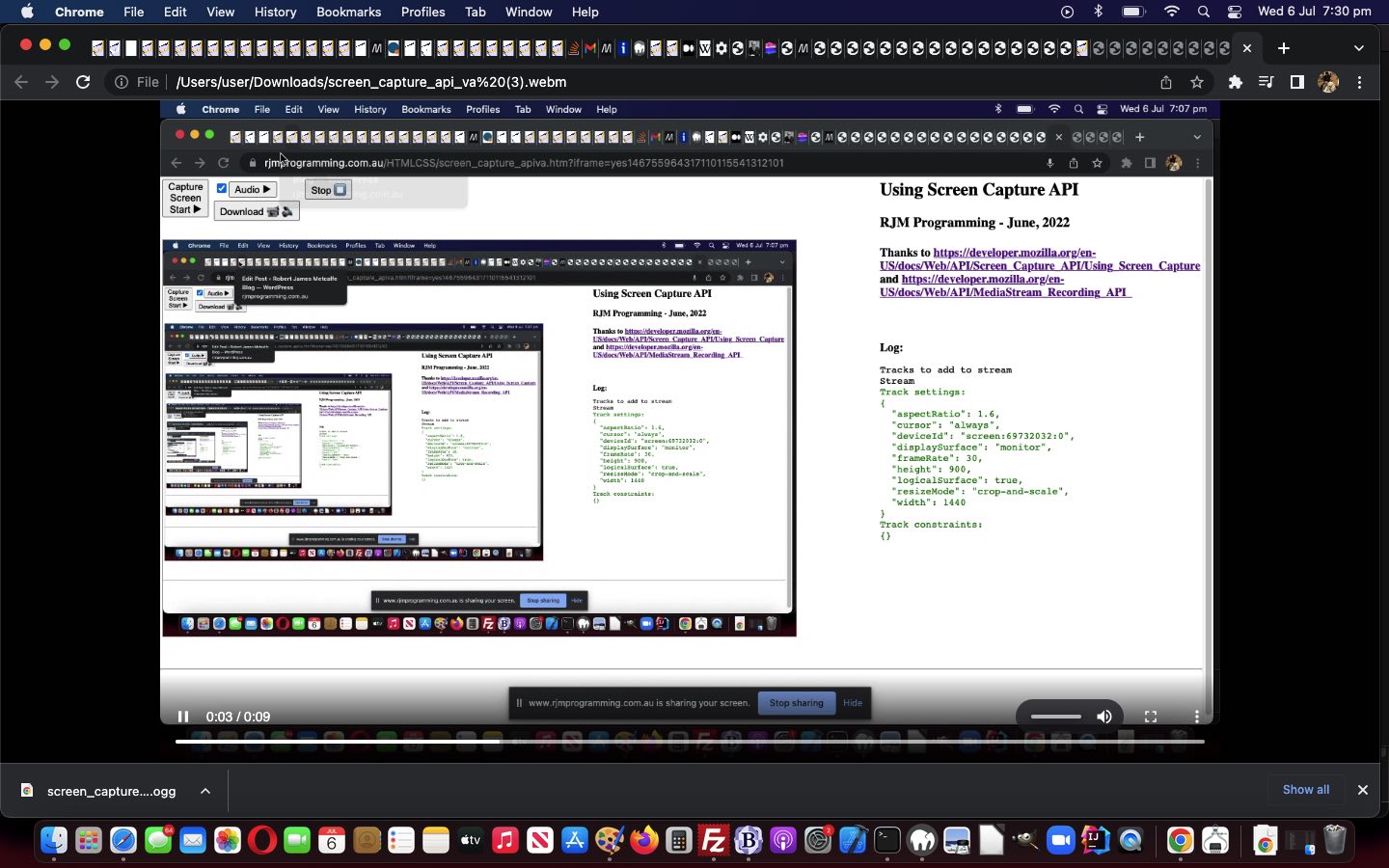Image resolution: width=1389 pixels, height=868 pixels.
Task: Open the Chrome application menu
Action: (x=79, y=12)
